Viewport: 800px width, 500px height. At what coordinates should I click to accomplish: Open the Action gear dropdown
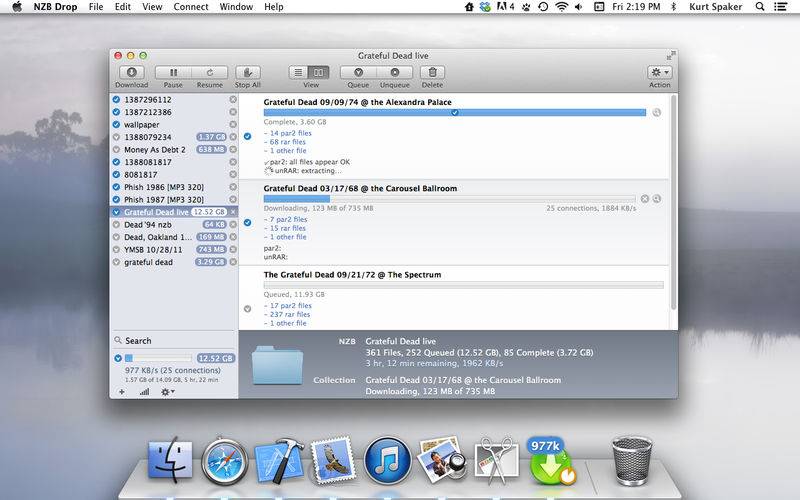click(x=659, y=72)
